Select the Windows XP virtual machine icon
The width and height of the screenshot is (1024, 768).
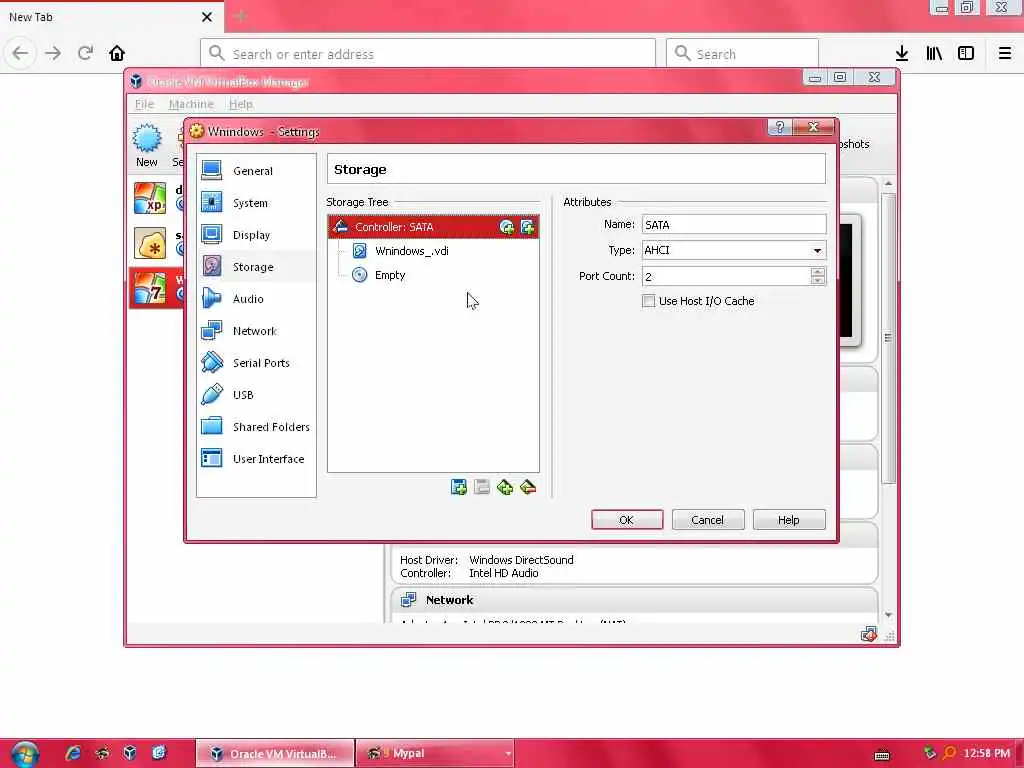click(150, 198)
